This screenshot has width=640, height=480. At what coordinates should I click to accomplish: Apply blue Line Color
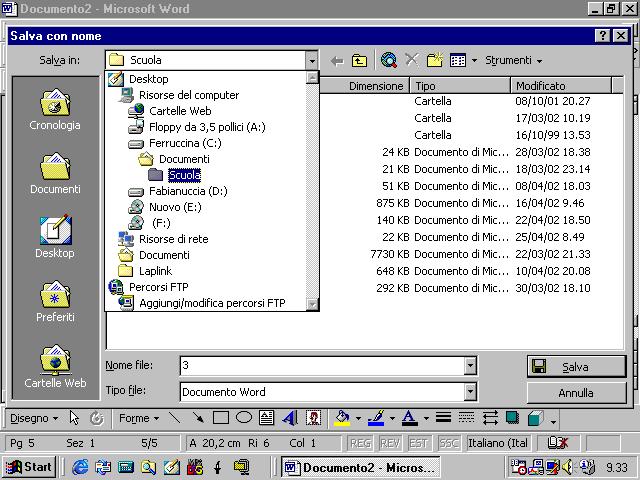point(376,418)
